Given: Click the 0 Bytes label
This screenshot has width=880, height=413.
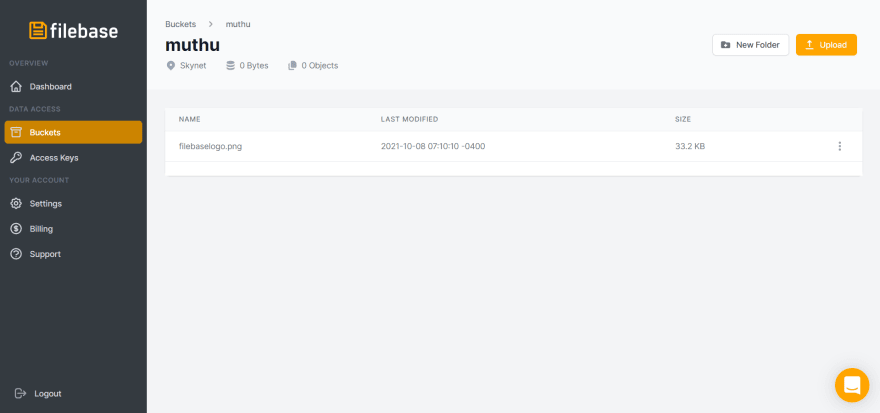Looking at the screenshot, I should (254, 66).
